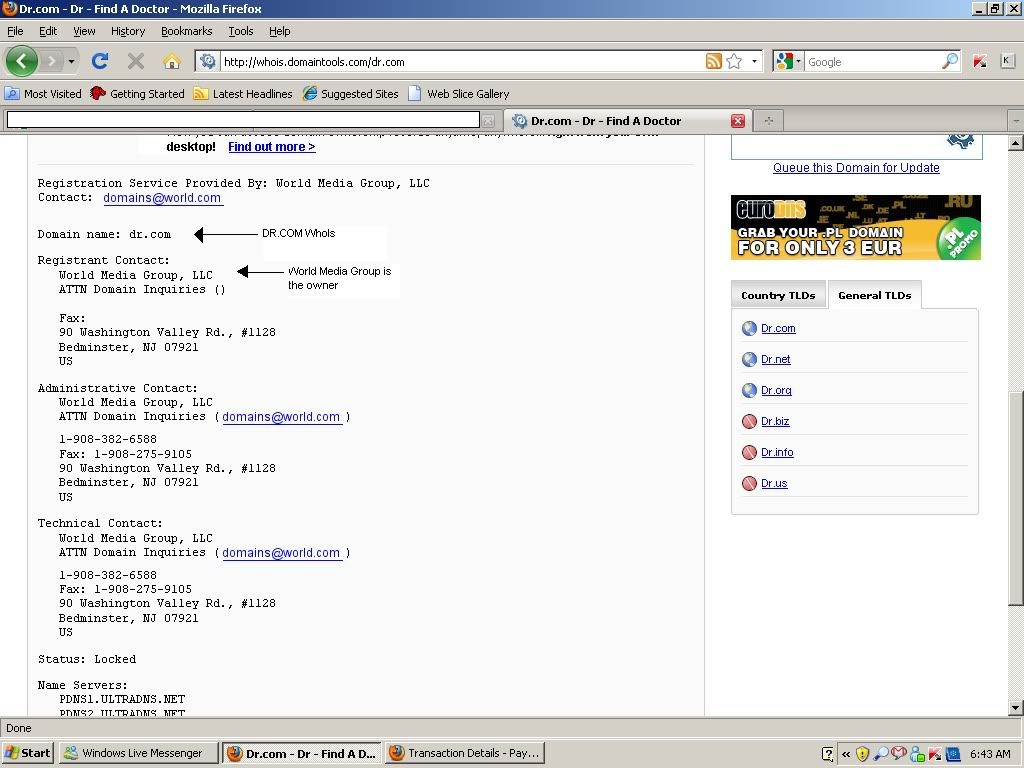Switch to Windows Live Messenger in taskbar

coord(137,753)
